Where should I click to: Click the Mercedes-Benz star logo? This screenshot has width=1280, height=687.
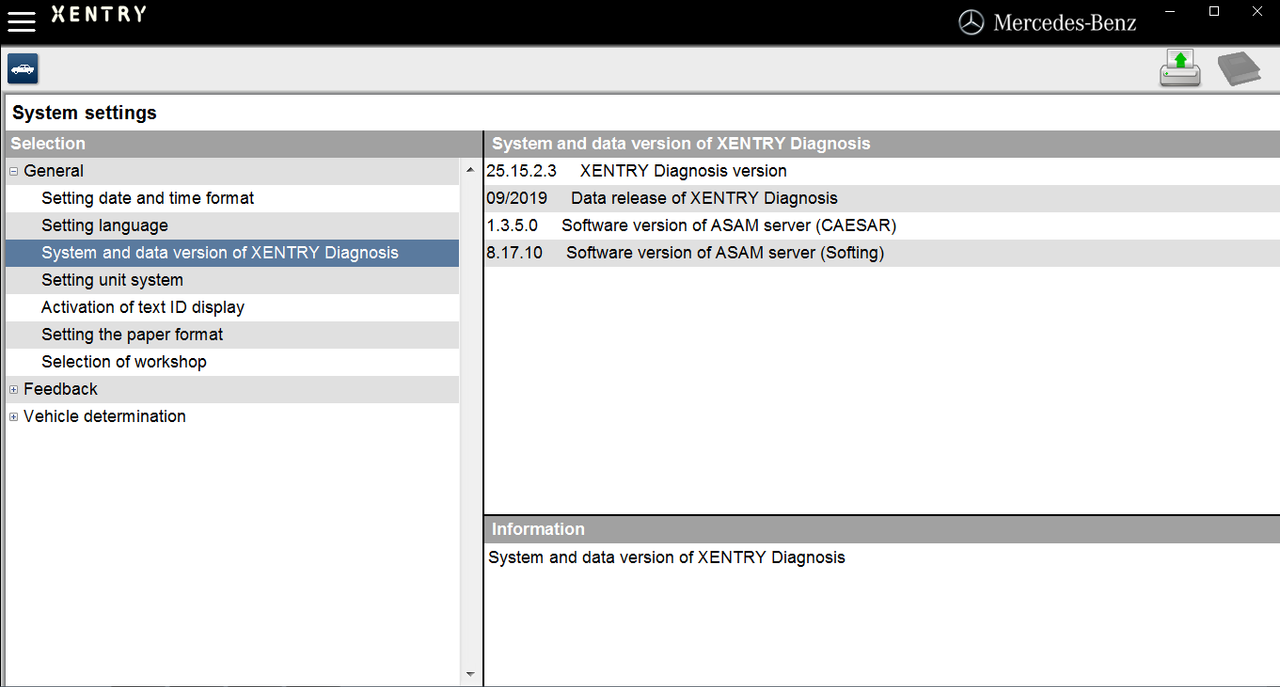[x=971, y=22]
